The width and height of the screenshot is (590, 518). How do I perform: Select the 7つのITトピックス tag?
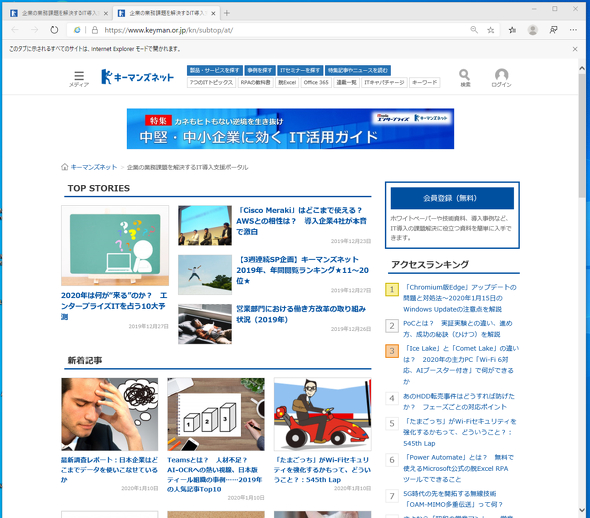point(211,82)
